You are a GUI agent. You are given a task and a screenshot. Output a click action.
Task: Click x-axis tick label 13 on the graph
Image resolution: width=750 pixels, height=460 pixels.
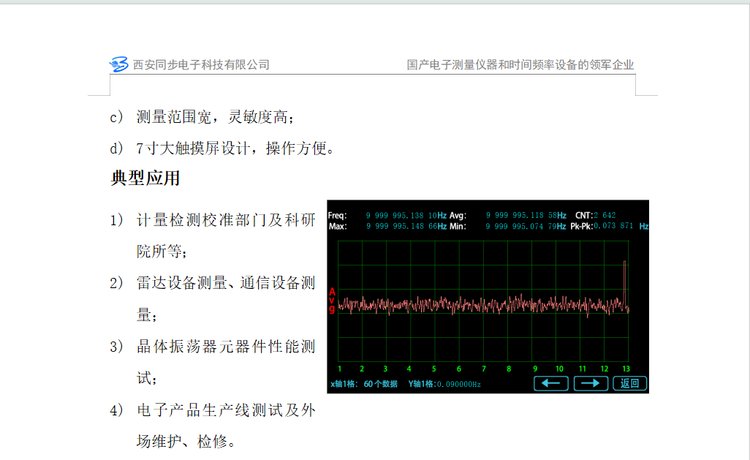point(625,368)
